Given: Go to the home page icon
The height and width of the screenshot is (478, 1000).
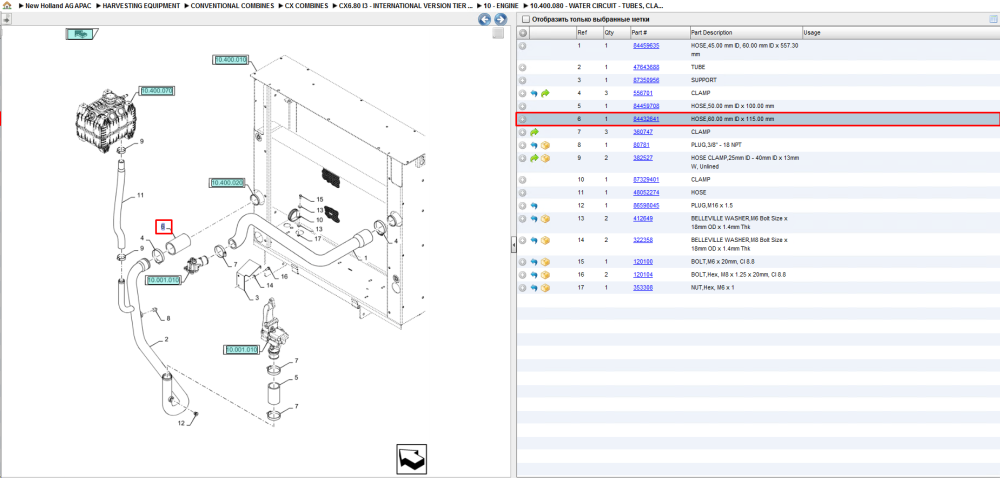Looking at the screenshot, I should (7, 5).
